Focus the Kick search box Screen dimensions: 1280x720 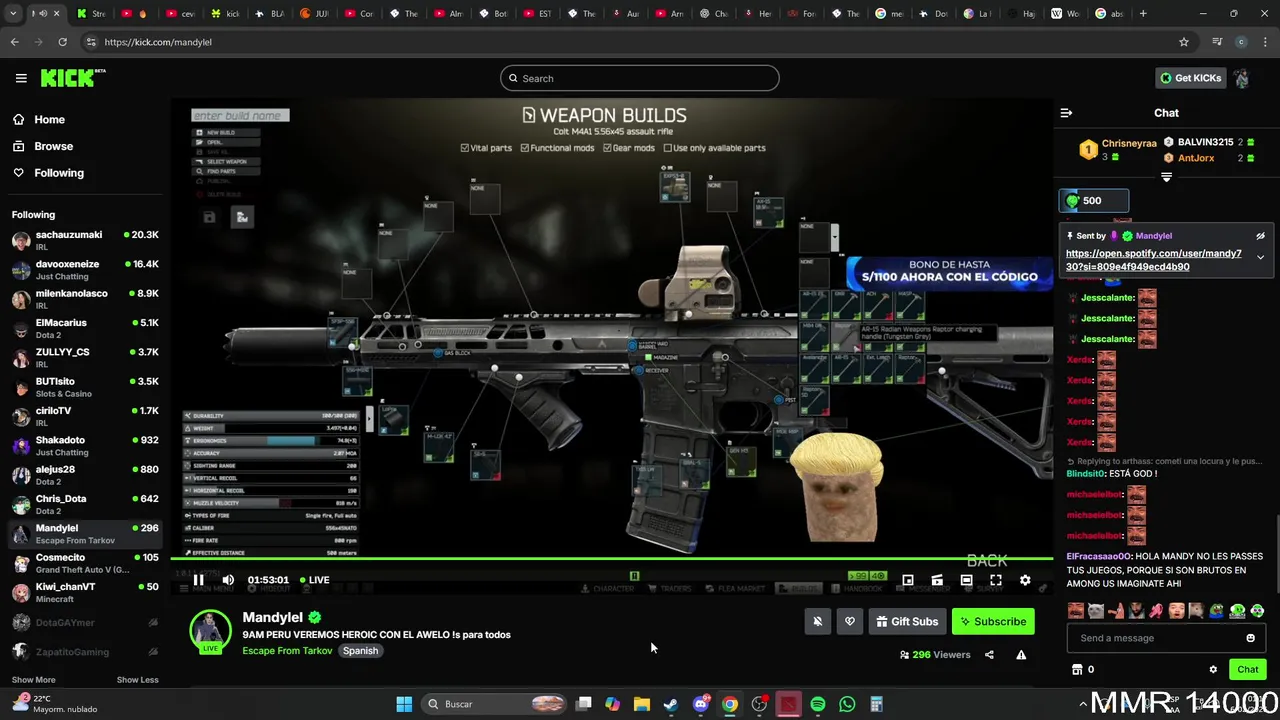(x=640, y=78)
